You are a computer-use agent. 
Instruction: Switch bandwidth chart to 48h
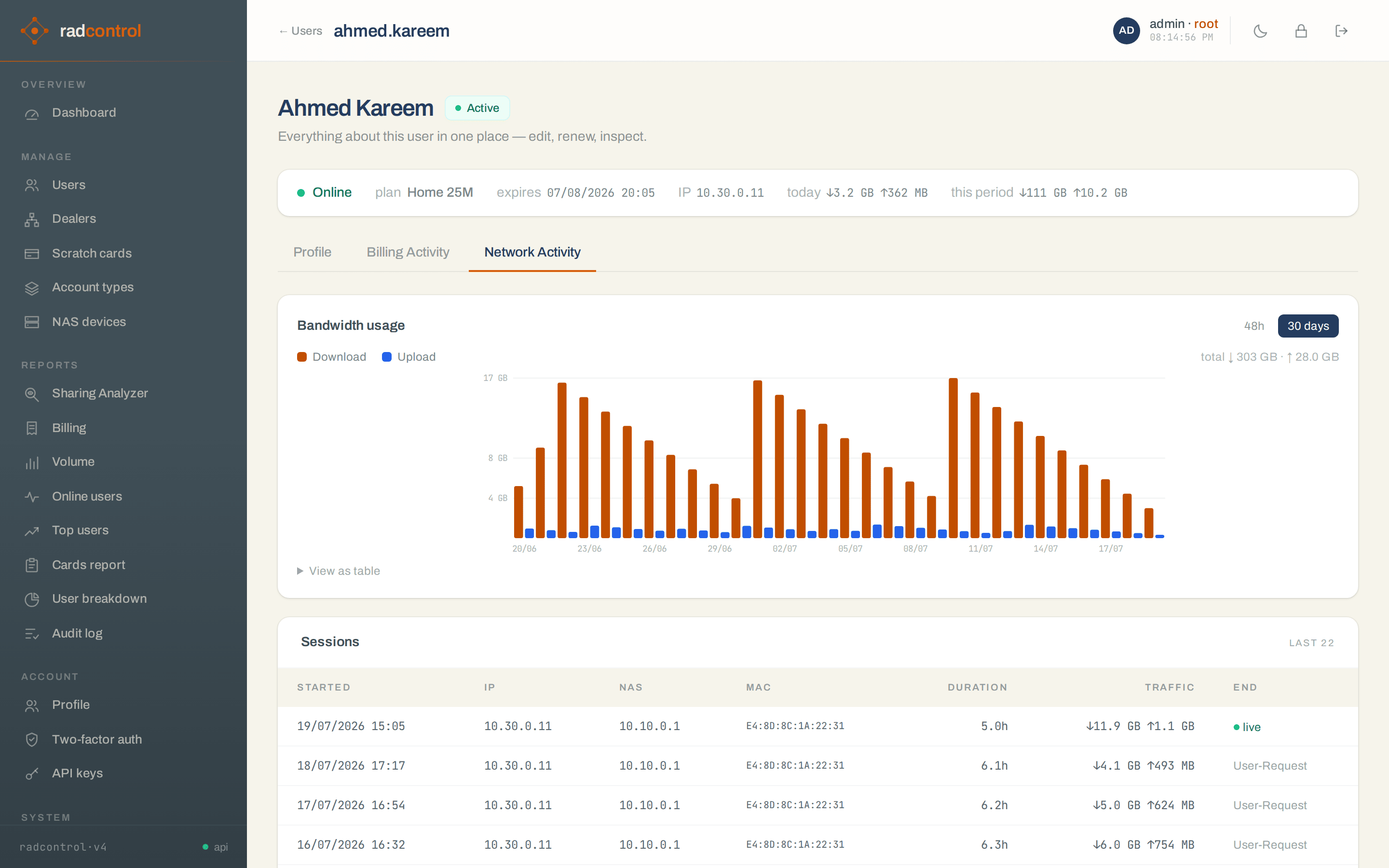[x=1253, y=326]
